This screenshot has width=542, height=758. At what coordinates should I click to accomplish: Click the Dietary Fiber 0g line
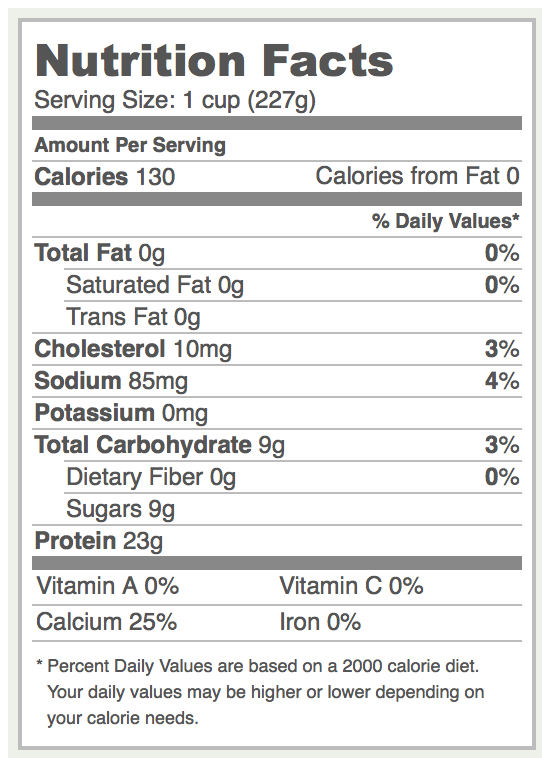click(293, 477)
